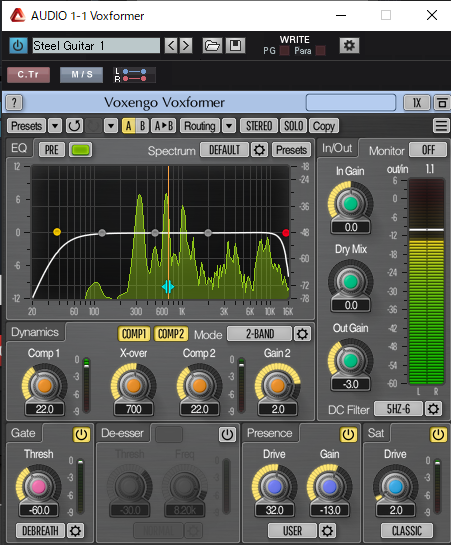451x545 pixels.
Task: Select state A
Action: [128, 126]
